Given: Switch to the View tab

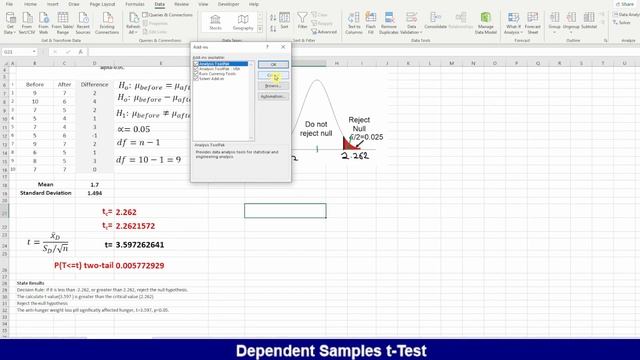Looking at the screenshot, I should coord(203,4).
